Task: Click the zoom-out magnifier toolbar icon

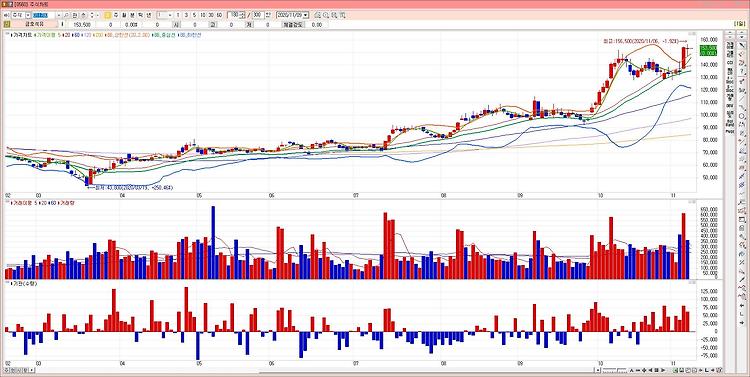Action: pos(334,15)
